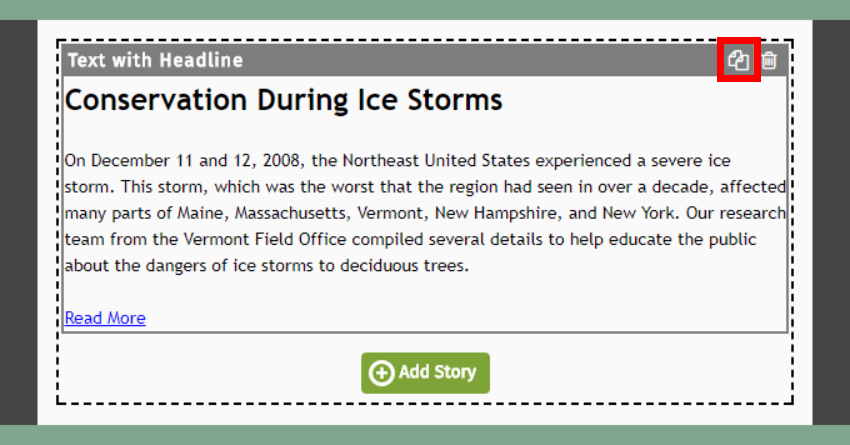Delete block using the trash can icon

click(x=769, y=60)
